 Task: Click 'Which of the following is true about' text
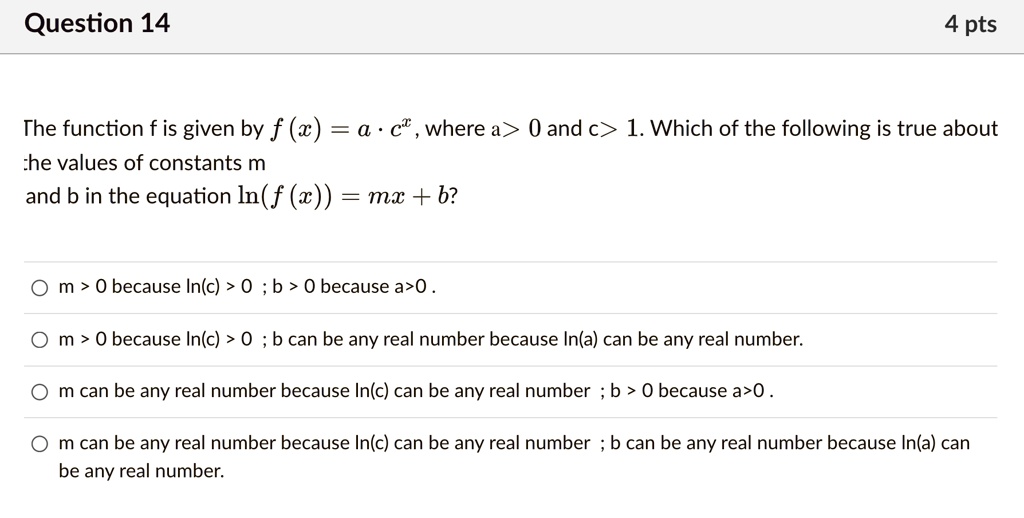[x=824, y=128]
